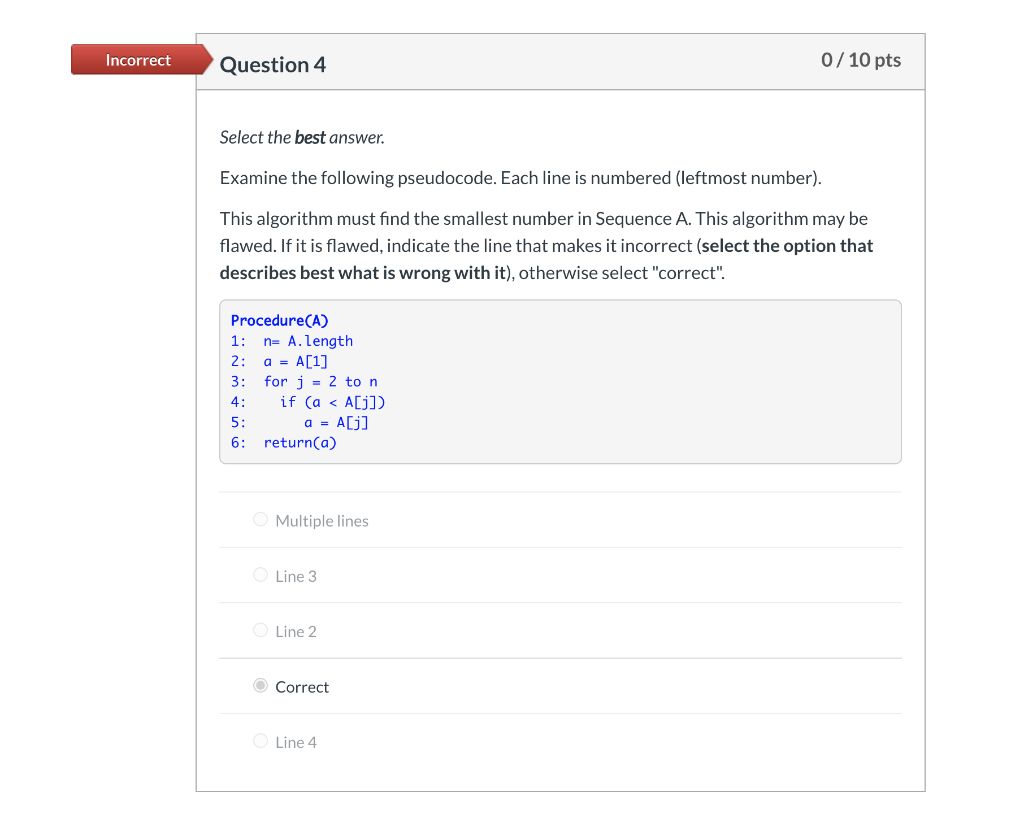Click pseudocode line '3: for j = 2 to n'
Screen dimensions: 1024x818
[304, 381]
